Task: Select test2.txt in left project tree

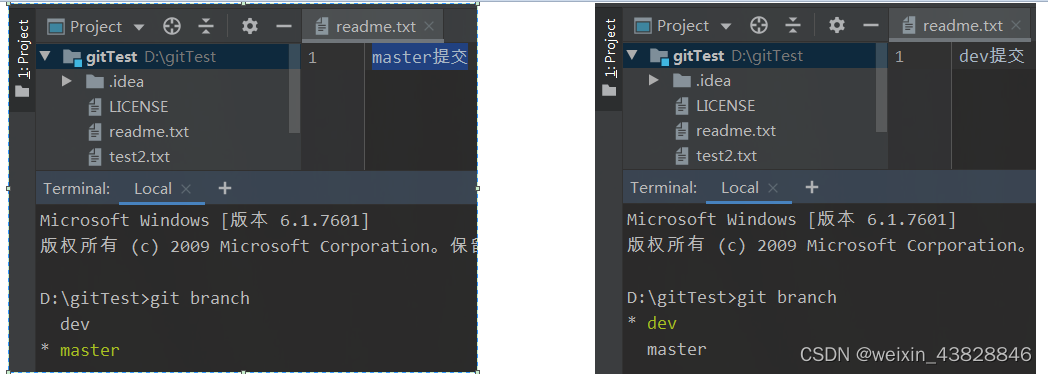Action: (x=129, y=157)
